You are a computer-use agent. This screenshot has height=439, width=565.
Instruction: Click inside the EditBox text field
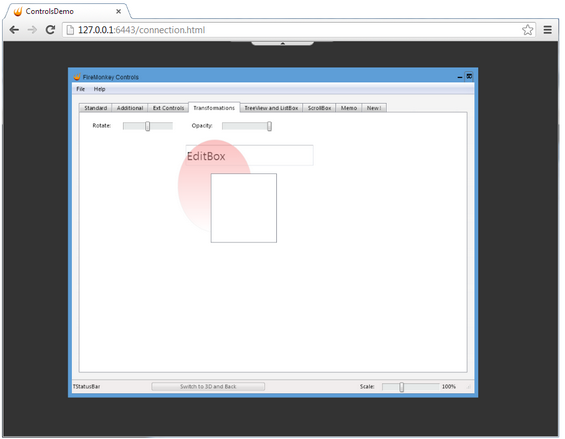[x=249, y=156]
